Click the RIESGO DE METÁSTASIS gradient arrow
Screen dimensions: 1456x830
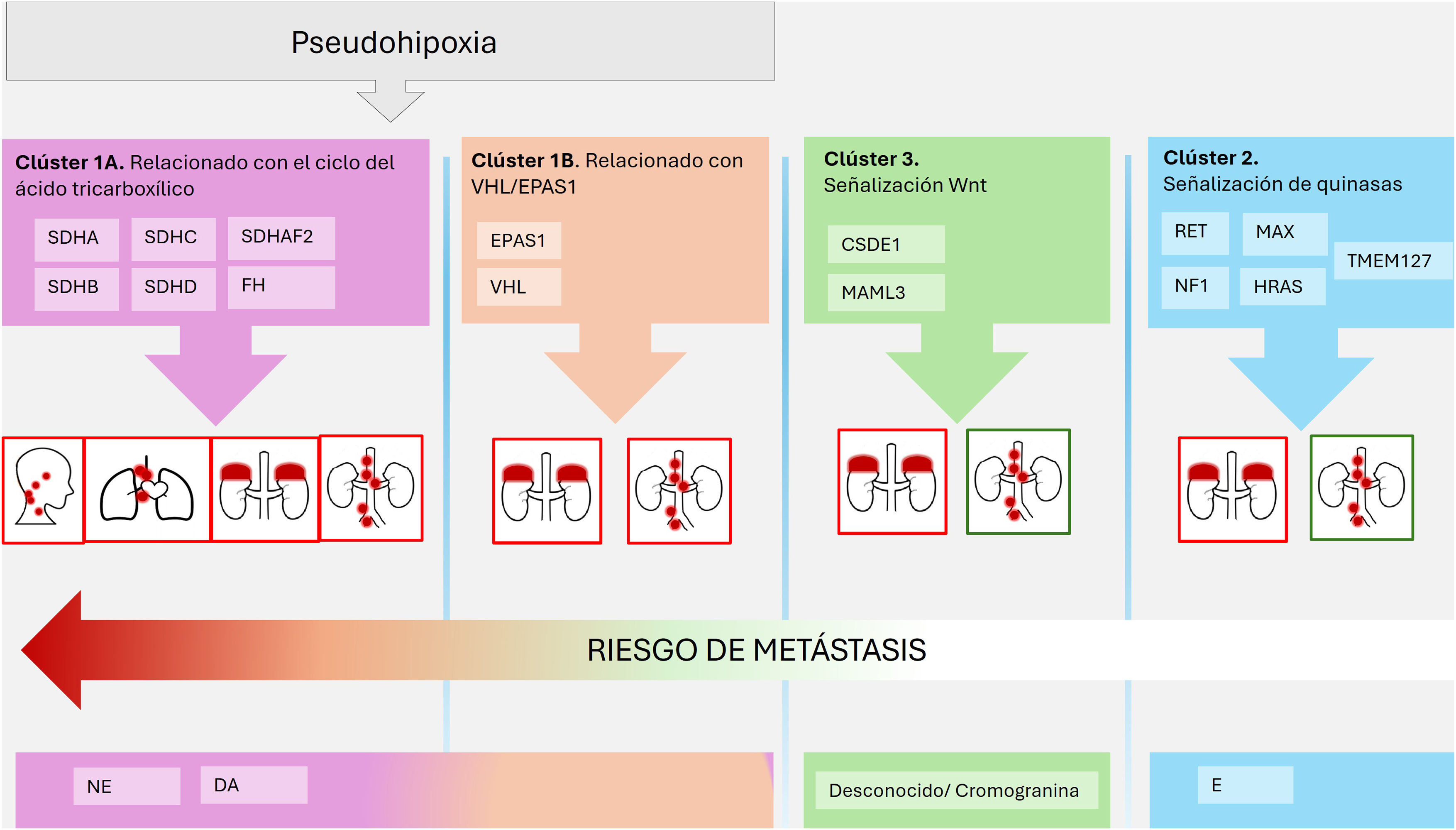pos(756,650)
